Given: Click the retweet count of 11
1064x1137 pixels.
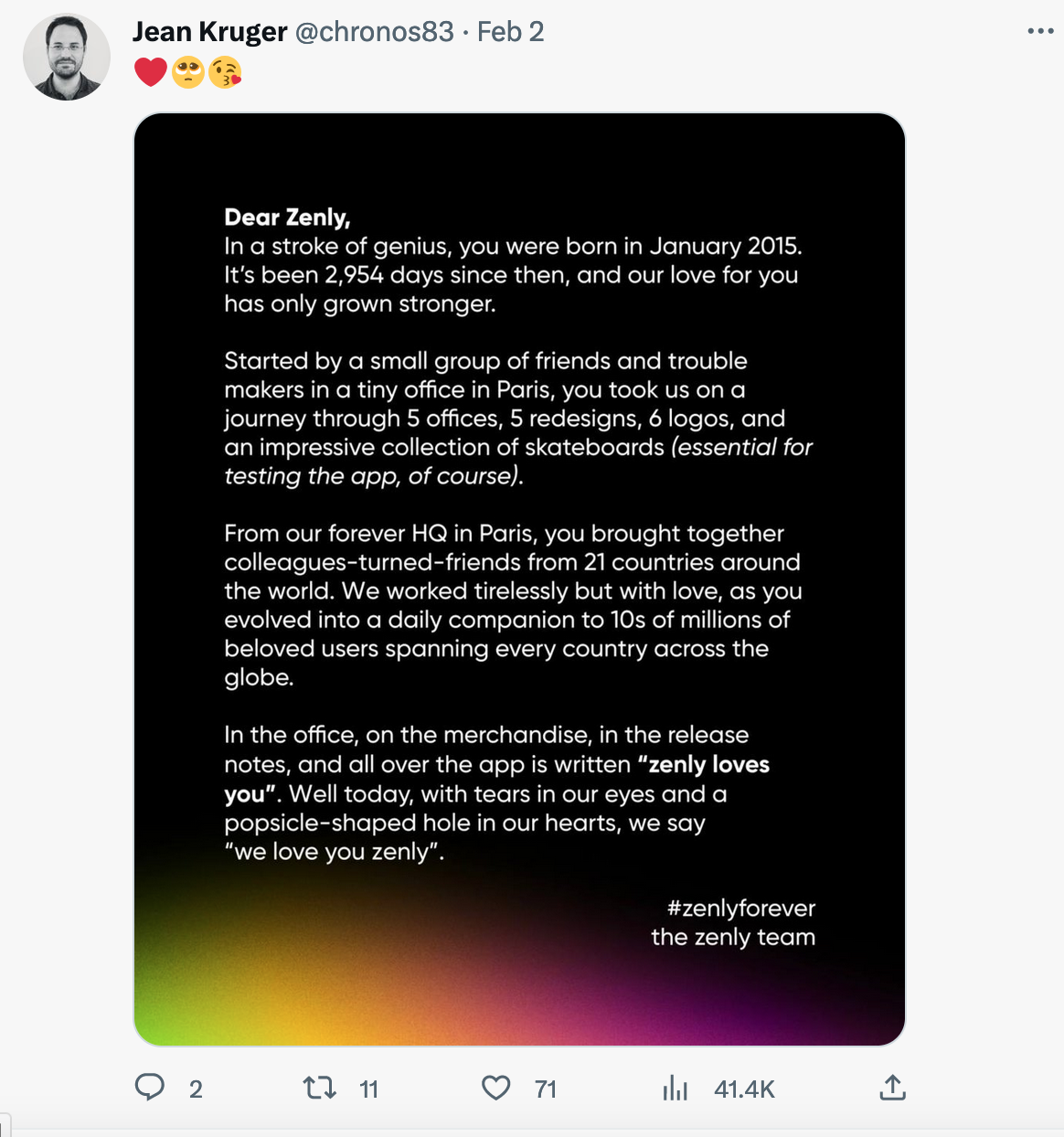Looking at the screenshot, I should (x=368, y=1089).
